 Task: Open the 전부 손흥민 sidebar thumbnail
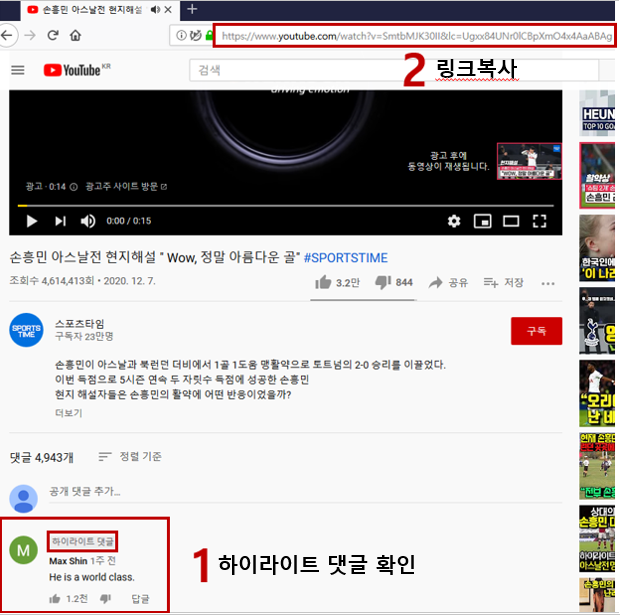597,466
